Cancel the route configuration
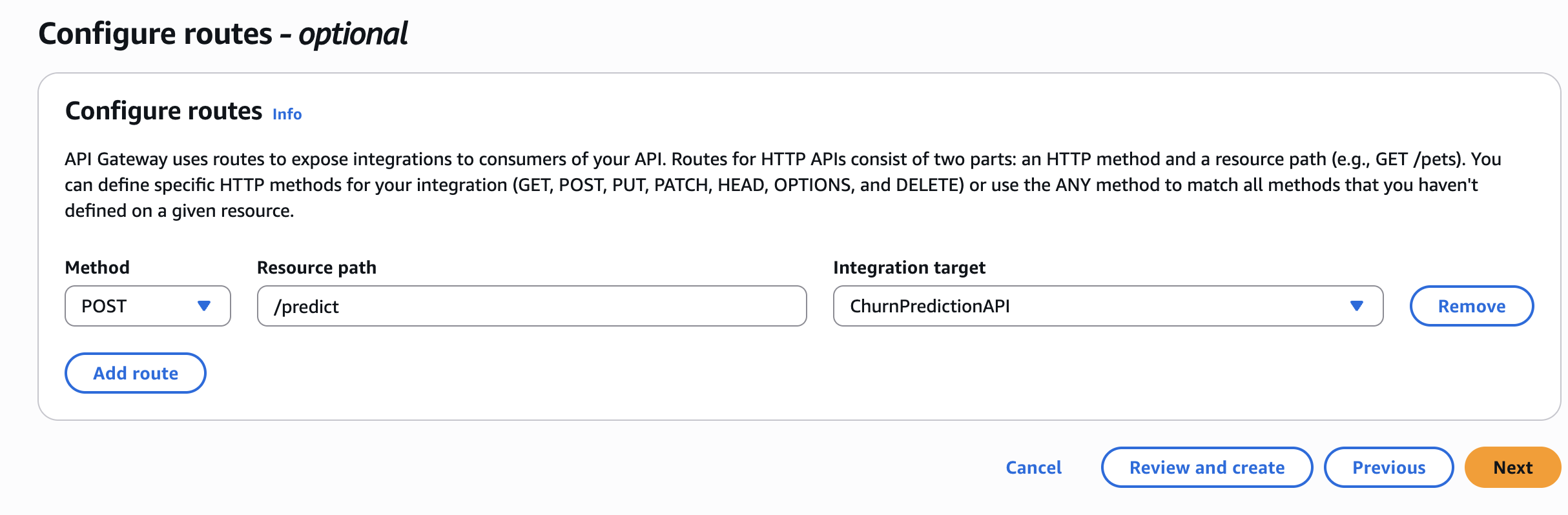 (1033, 467)
